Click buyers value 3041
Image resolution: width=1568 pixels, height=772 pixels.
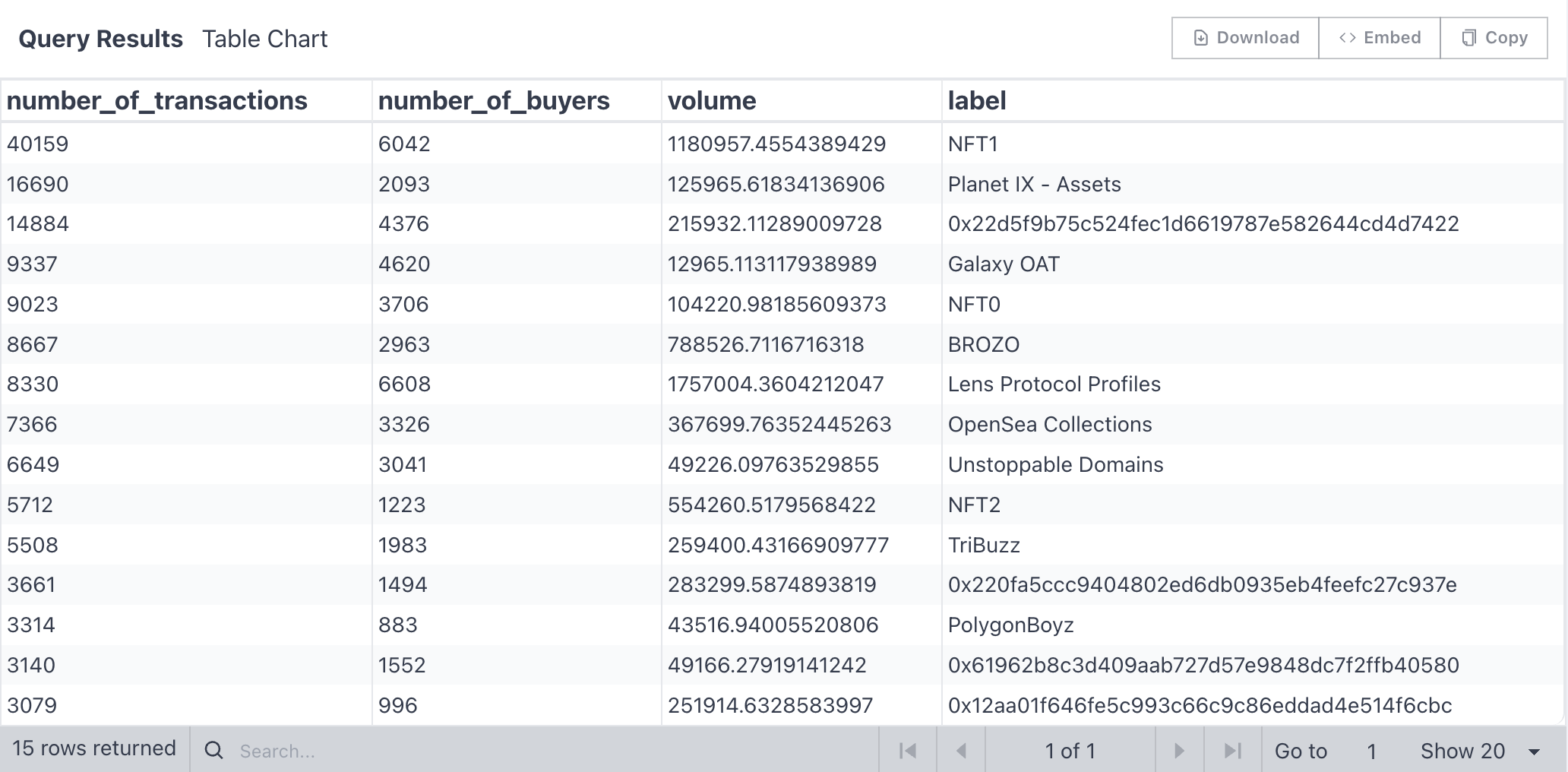click(403, 464)
